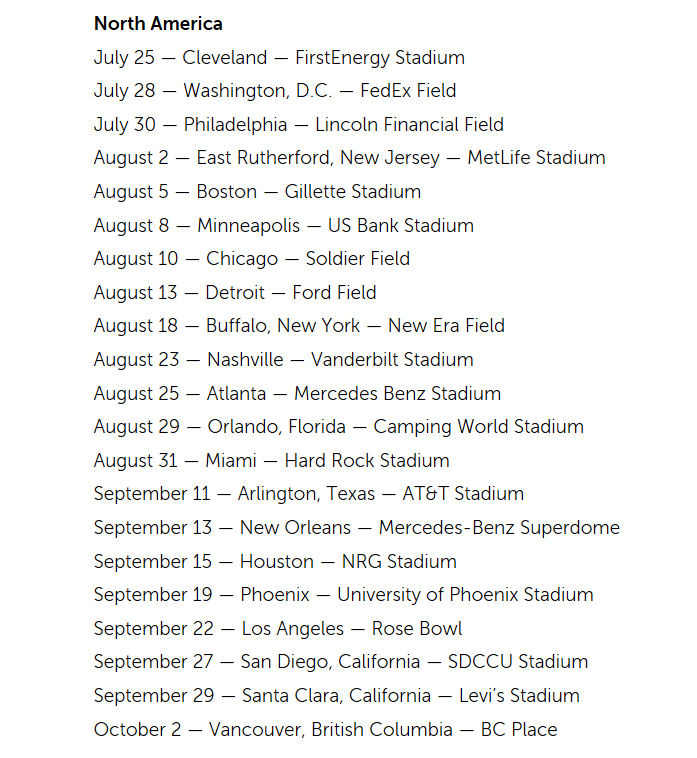The height and width of the screenshot is (758, 697).
Task: Click the North America heading
Action: [158, 23]
